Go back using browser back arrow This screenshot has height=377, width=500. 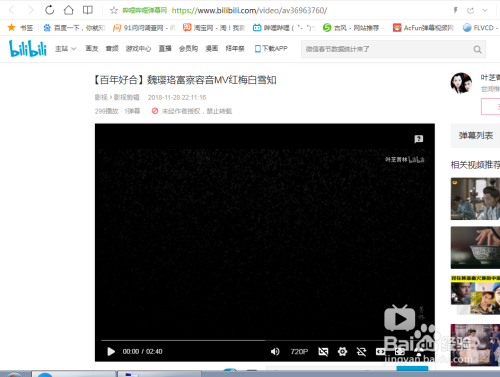pos(12,10)
